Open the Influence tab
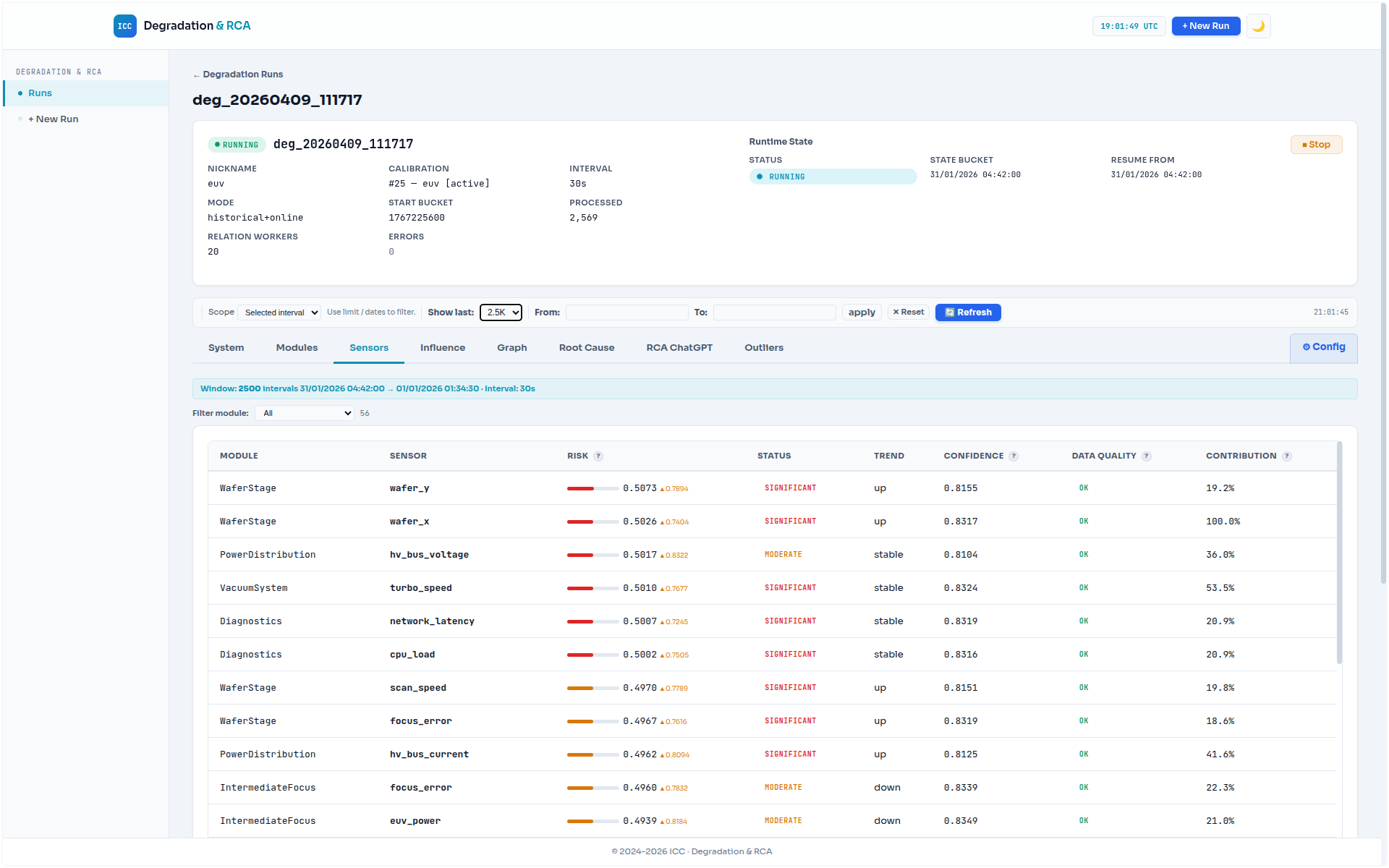Screen dimensions: 1389x868 442,348
